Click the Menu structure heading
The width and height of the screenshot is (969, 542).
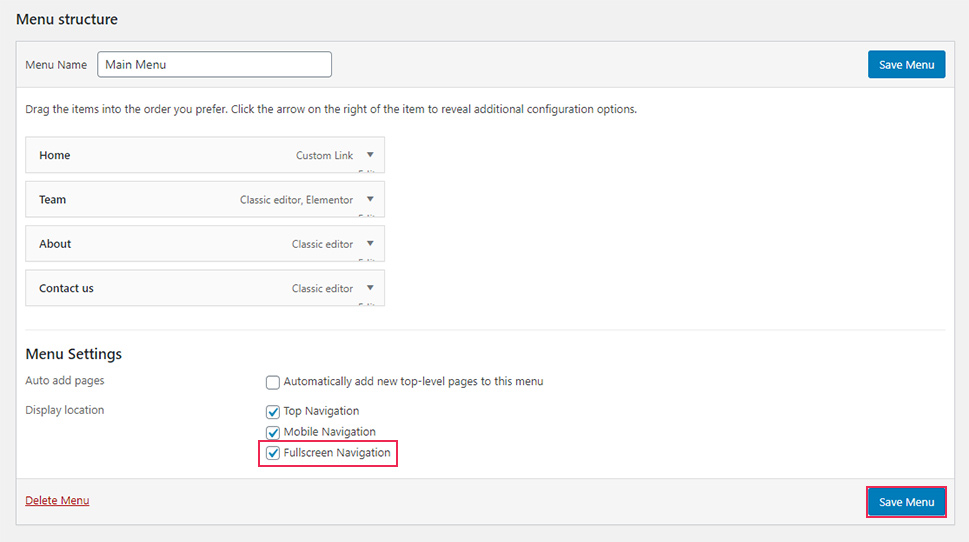67,19
